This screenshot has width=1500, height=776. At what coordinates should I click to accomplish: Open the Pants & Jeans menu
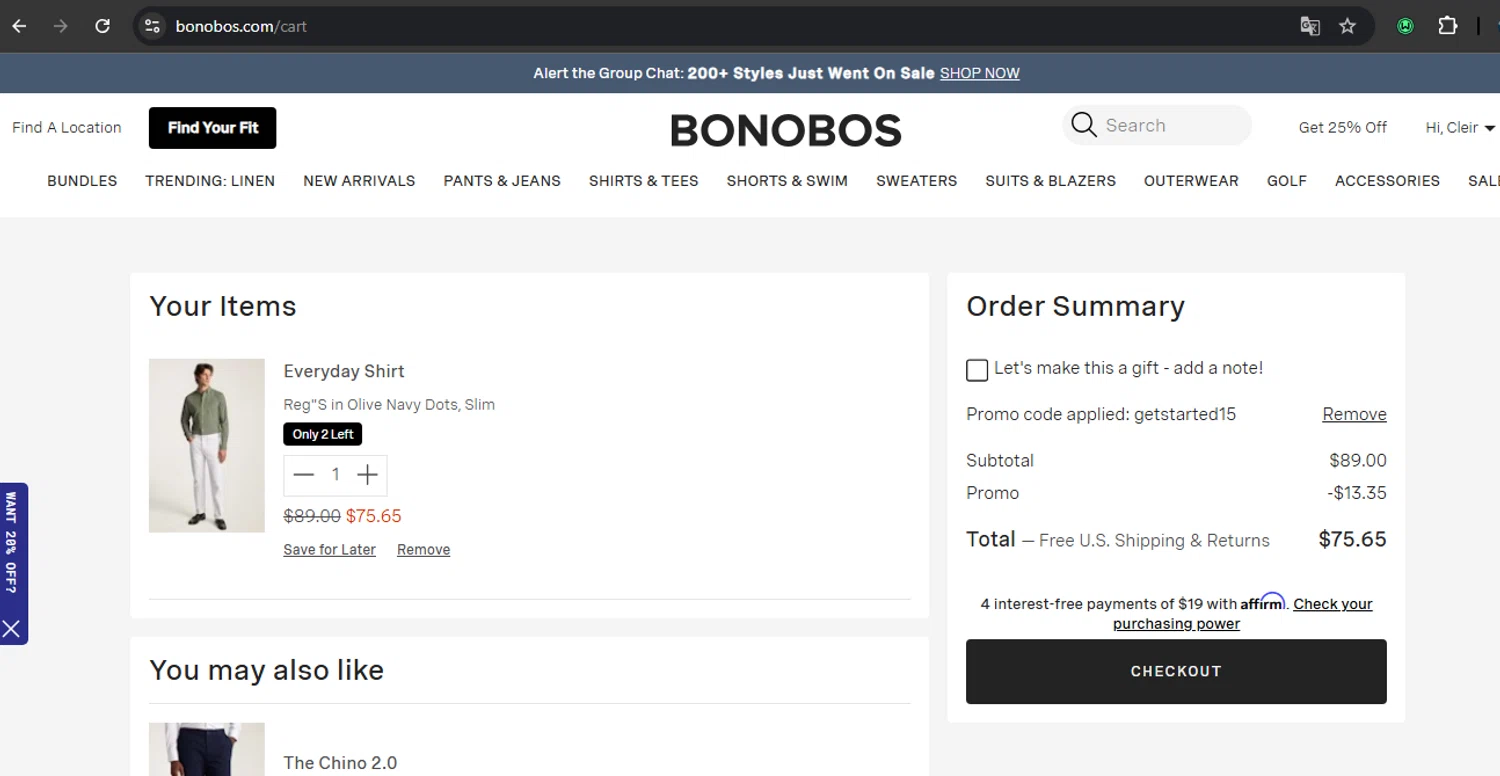tap(502, 181)
